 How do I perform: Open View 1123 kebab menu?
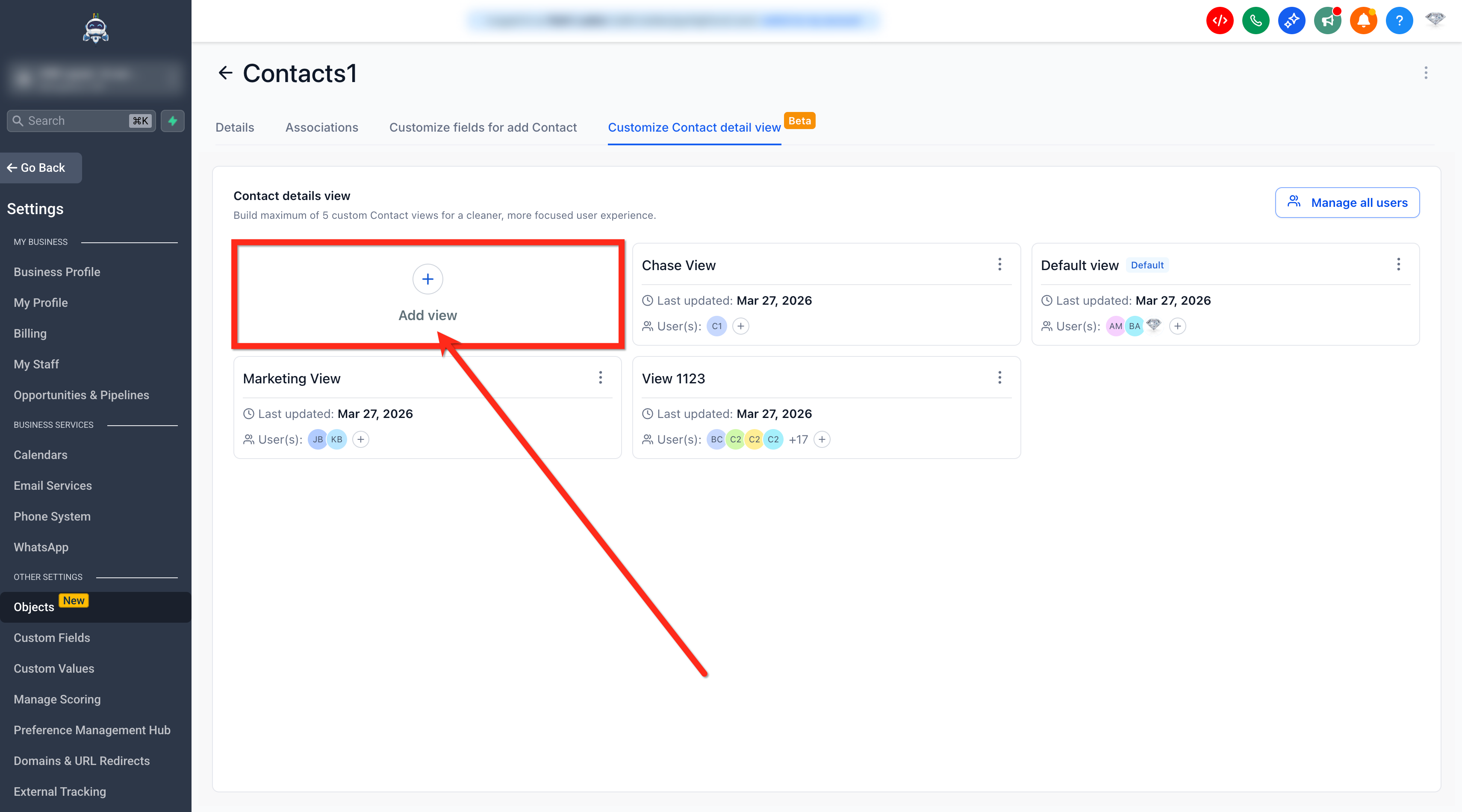click(999, 378)
